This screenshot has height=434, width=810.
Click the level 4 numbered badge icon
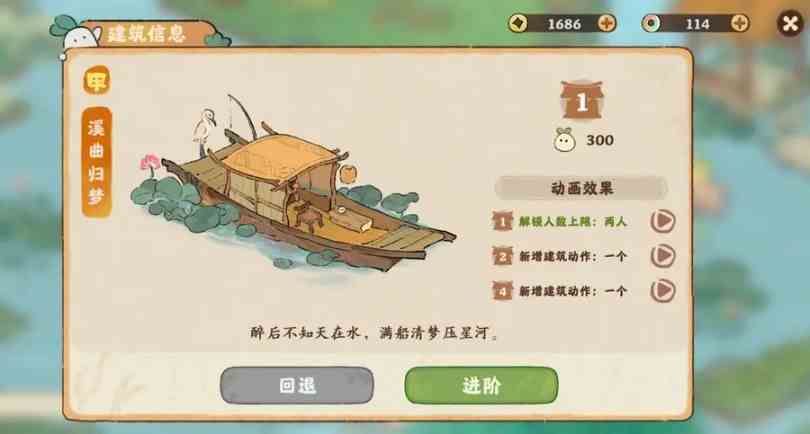pos(502,291)
